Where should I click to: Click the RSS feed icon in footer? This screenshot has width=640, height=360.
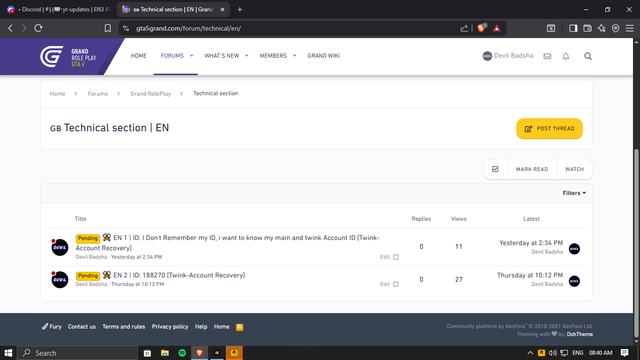click(x=240, y=327)
